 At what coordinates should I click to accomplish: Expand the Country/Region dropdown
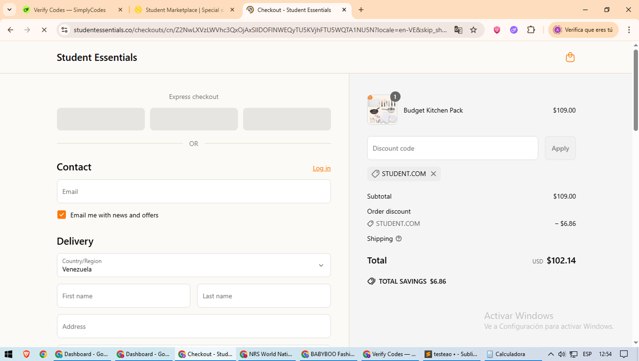(x=194, y=265)
